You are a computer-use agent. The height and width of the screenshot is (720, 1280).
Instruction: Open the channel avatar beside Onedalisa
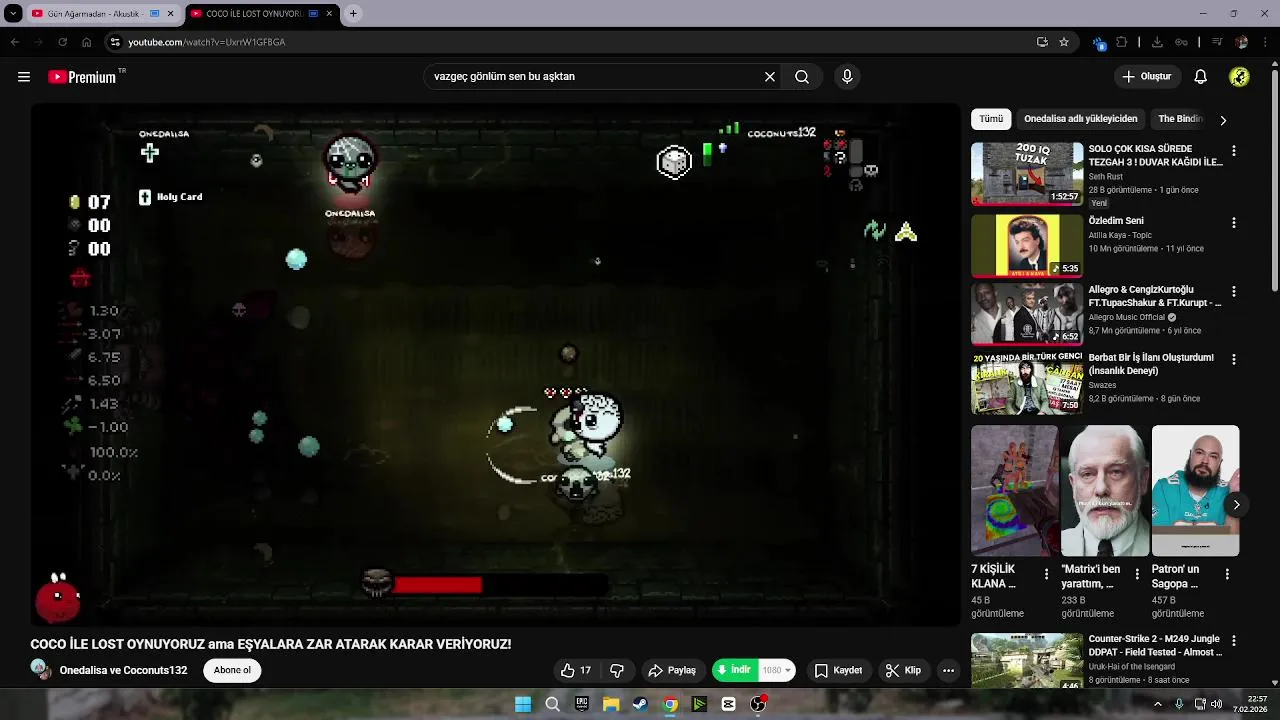[40, 670]
